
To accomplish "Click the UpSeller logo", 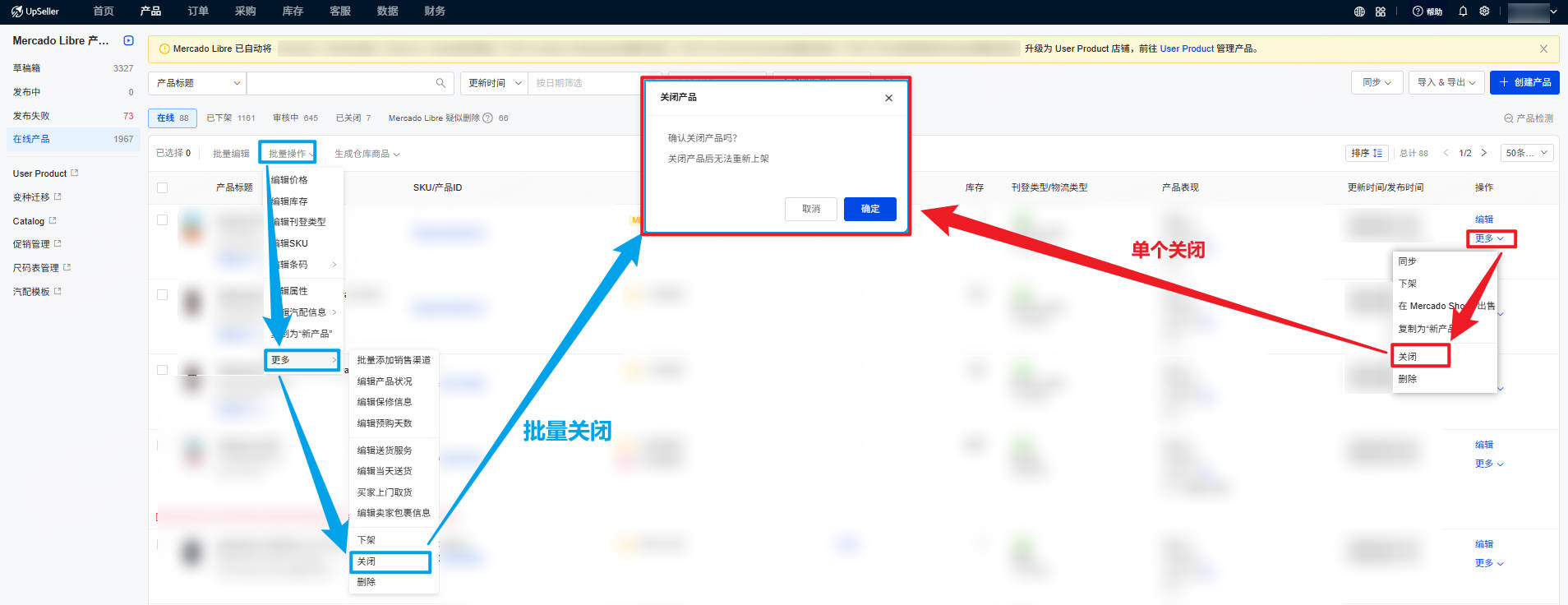I will click(x=35, y=12).
